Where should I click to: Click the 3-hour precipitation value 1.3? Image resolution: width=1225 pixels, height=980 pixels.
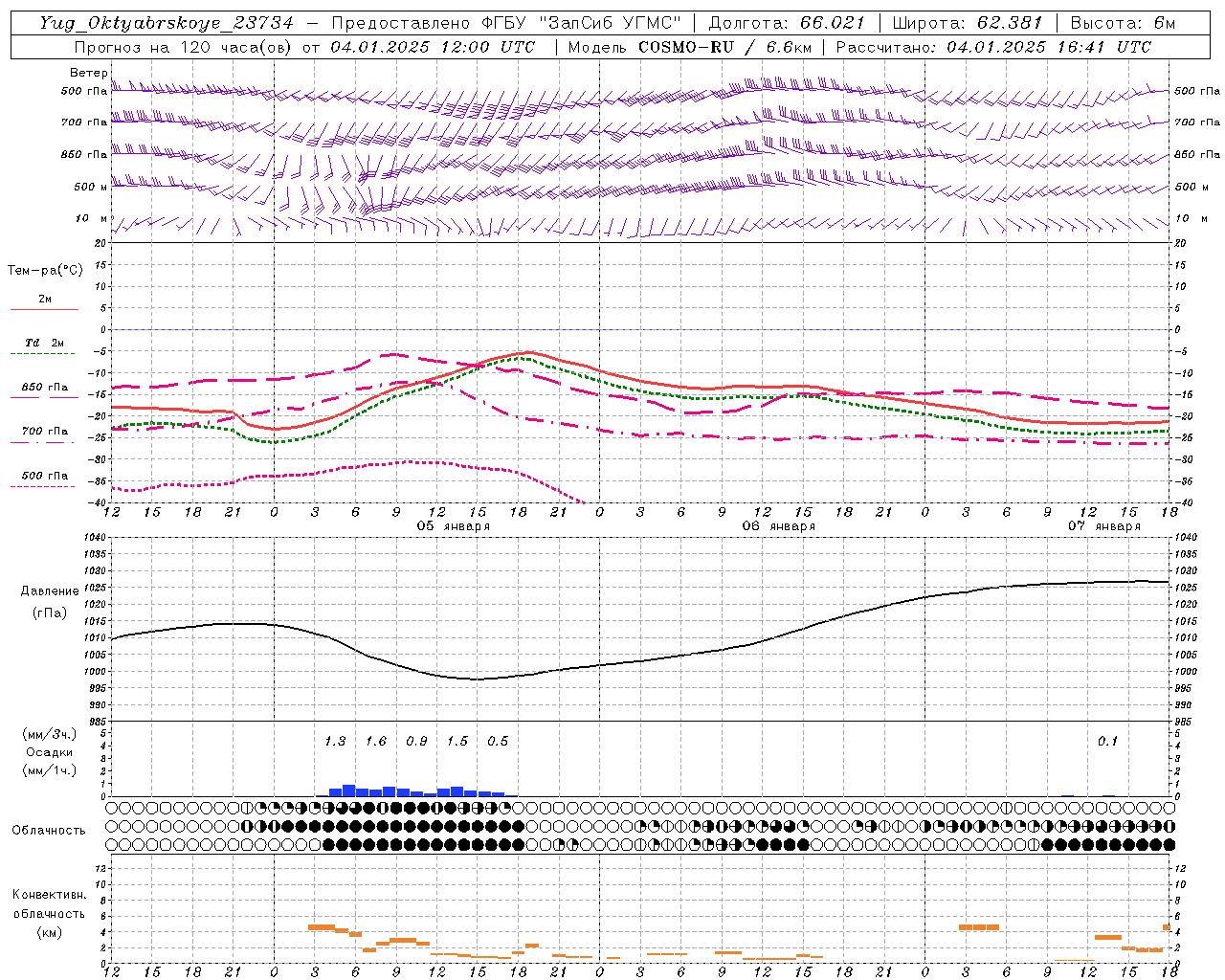[x=335, y=742]
